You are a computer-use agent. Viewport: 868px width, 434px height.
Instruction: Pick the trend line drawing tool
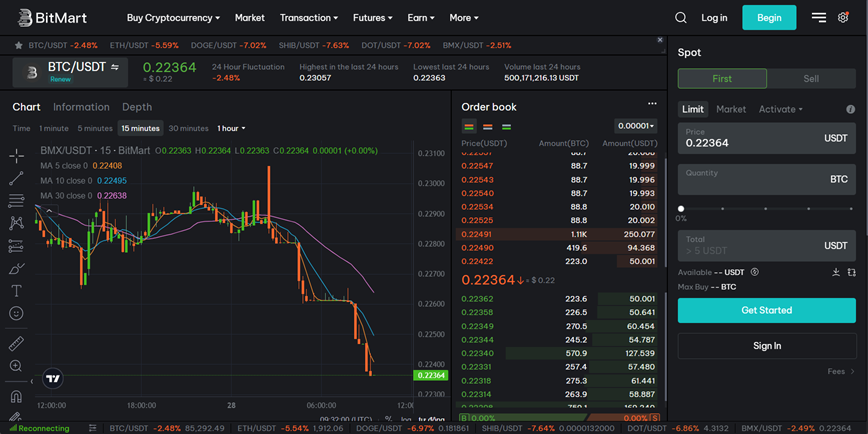point(16,178)
